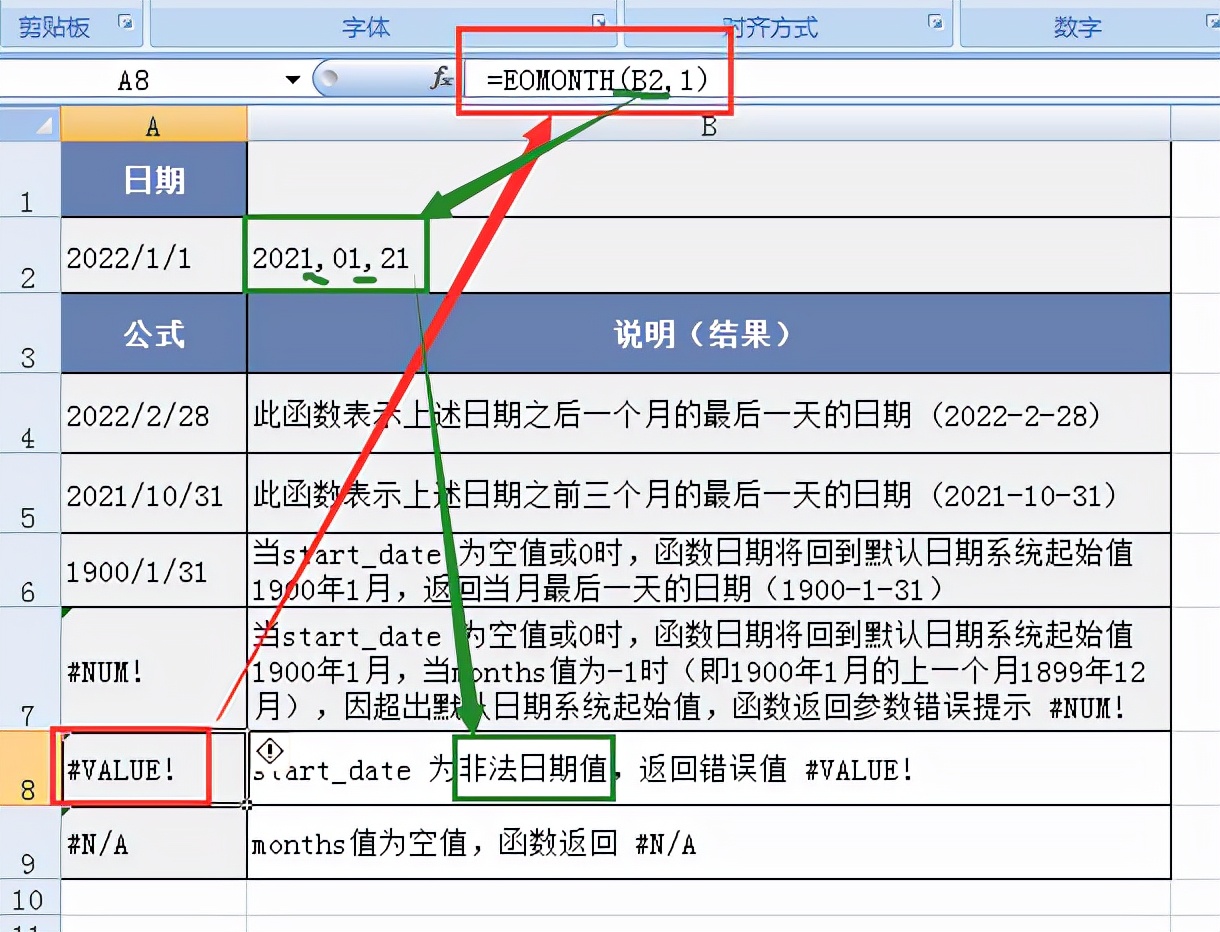Click cell containing 2022/1/1

154,256
